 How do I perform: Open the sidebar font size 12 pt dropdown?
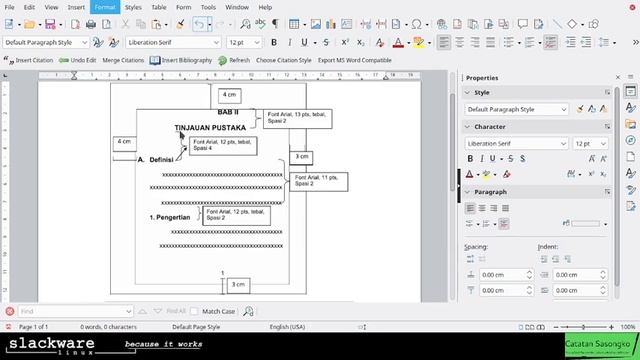coord(603,144)
